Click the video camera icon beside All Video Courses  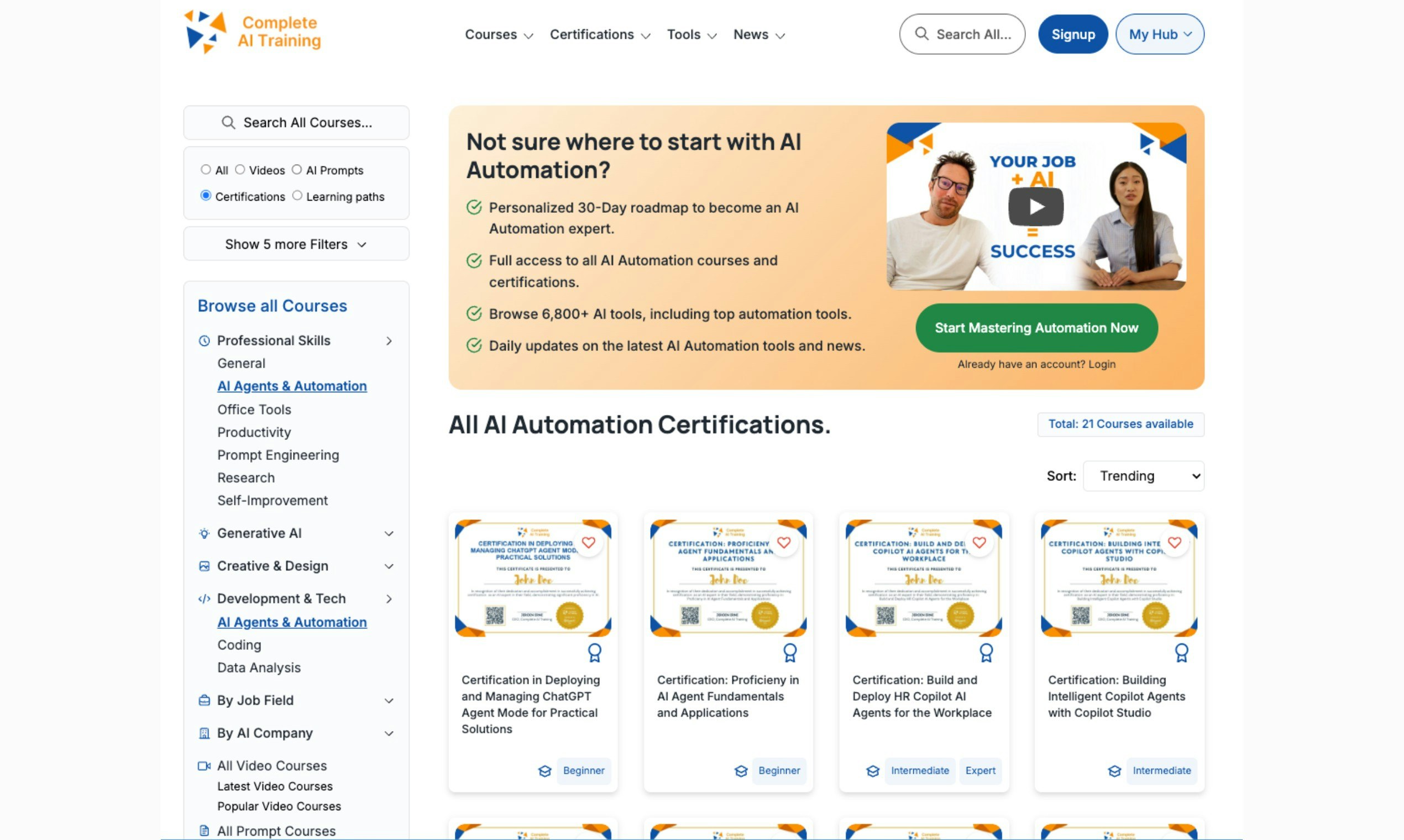(204, 765)
